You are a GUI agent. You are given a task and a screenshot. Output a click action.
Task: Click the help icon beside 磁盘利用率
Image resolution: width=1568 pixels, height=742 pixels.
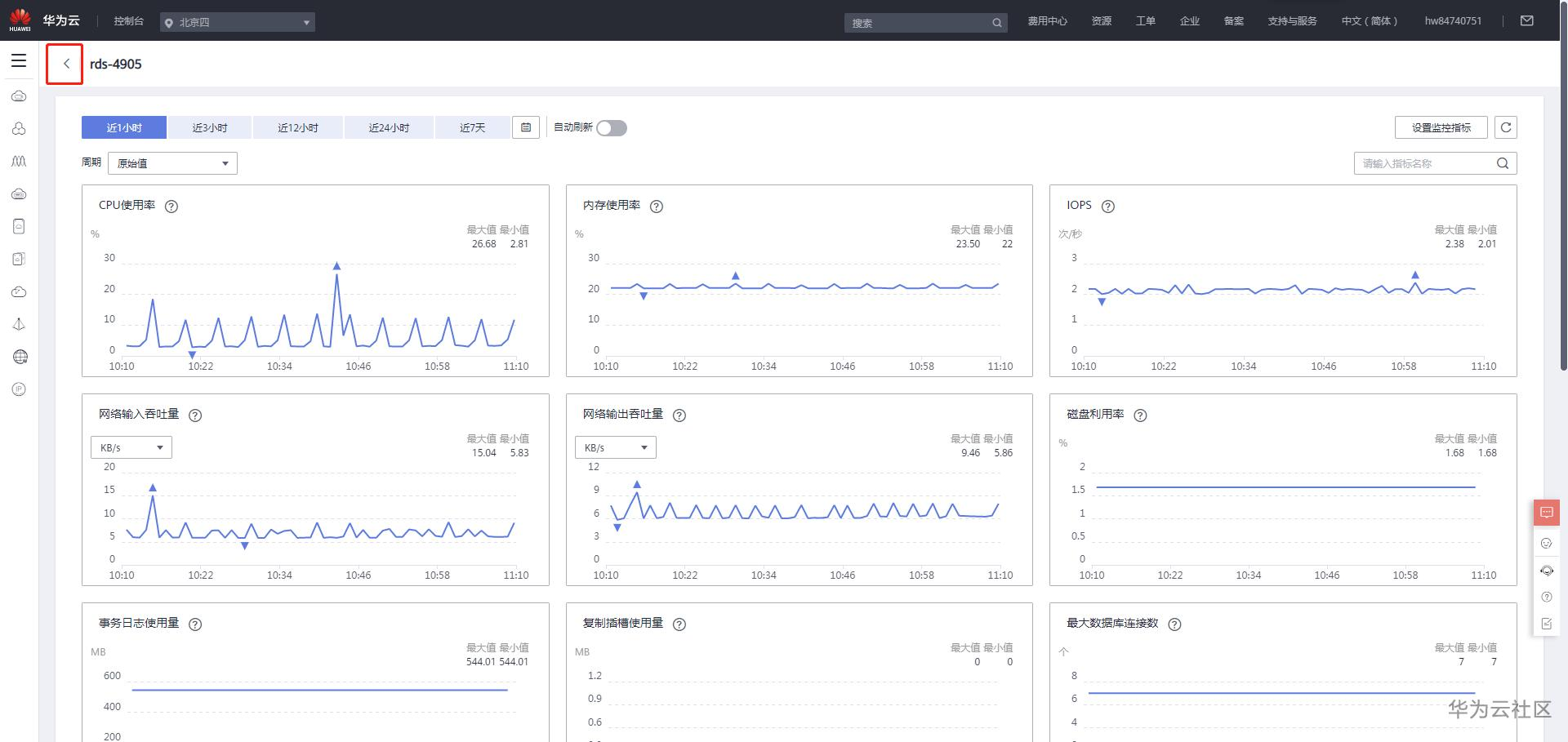tap(1140, 415)
